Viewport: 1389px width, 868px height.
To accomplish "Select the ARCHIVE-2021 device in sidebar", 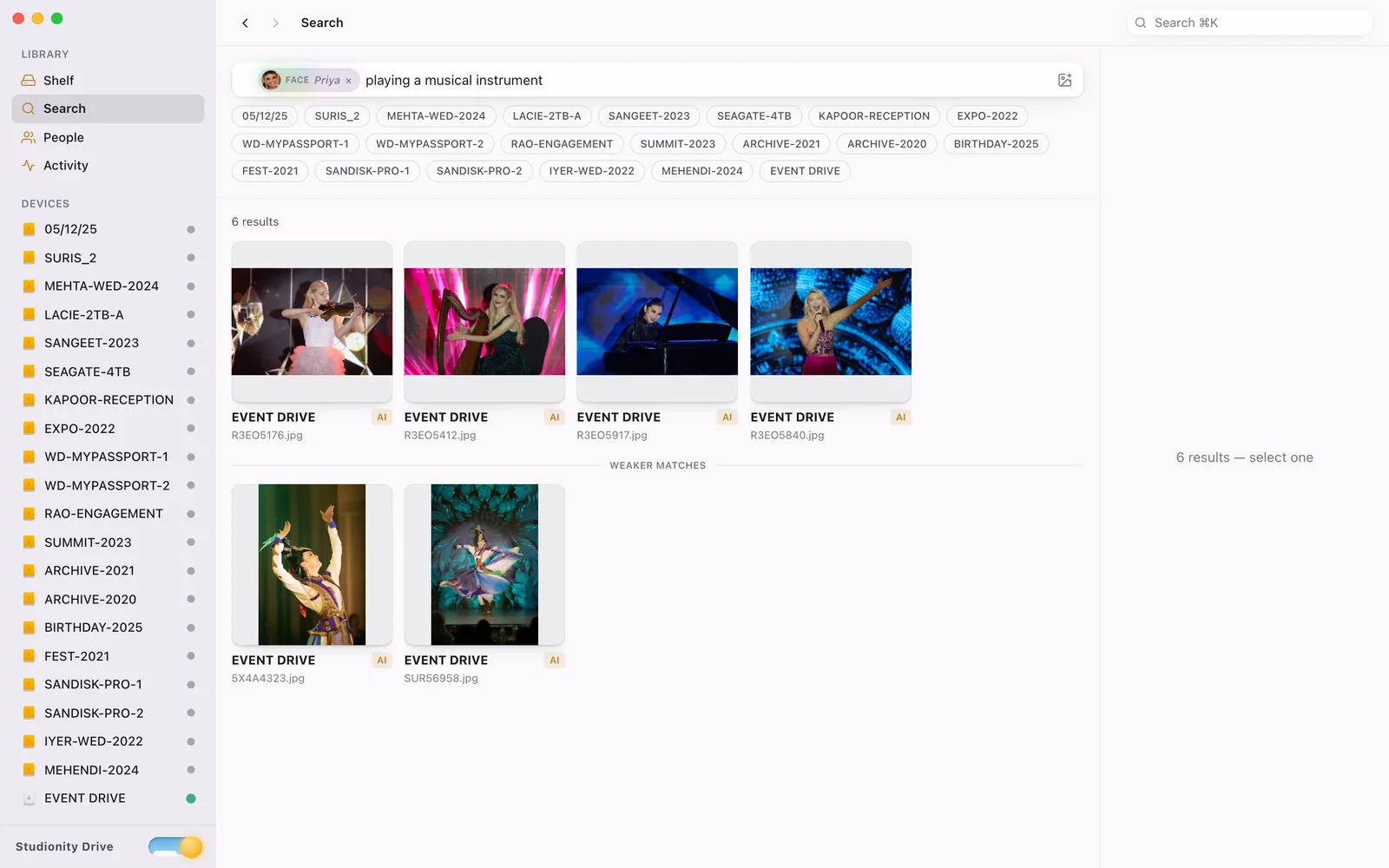I will tap(108, 570).
